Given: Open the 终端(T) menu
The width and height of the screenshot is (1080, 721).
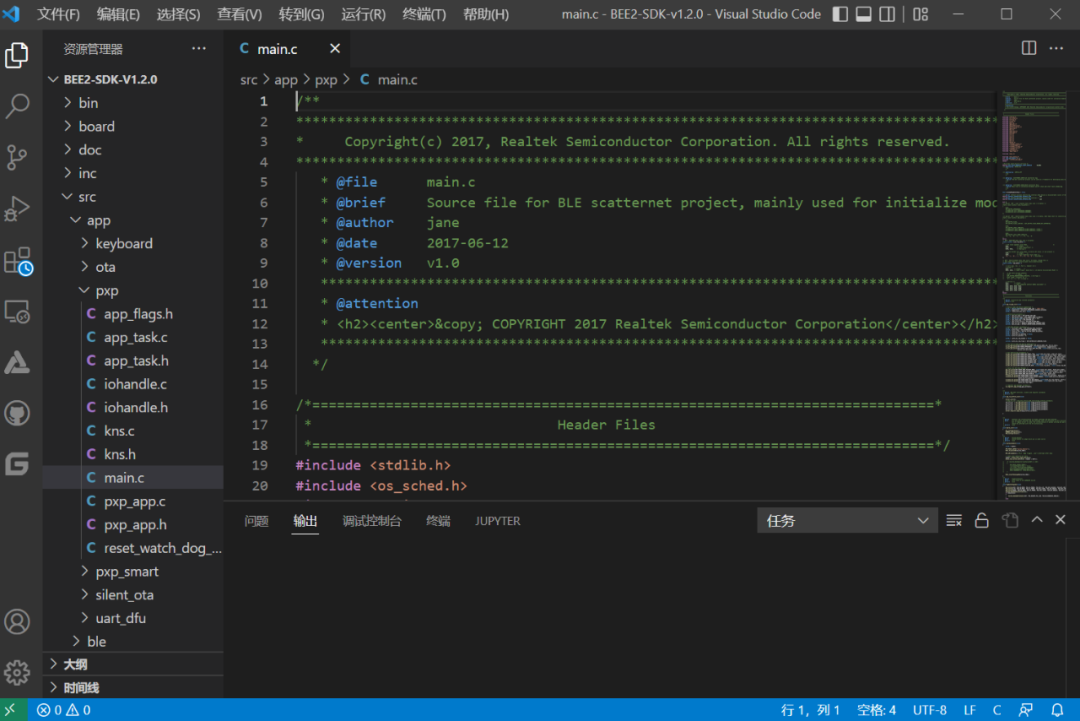Looking at the screenshot, I should (x=424, y=14).
